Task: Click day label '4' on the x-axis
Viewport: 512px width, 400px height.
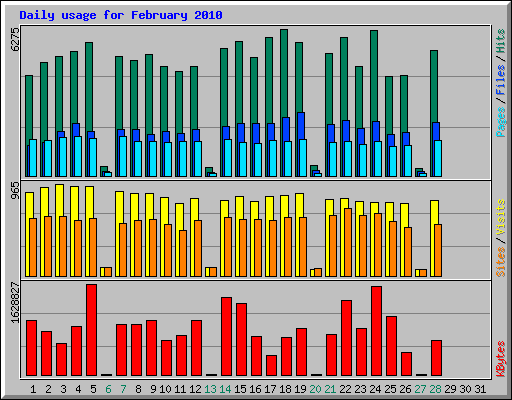Action: tap(78, 389)
